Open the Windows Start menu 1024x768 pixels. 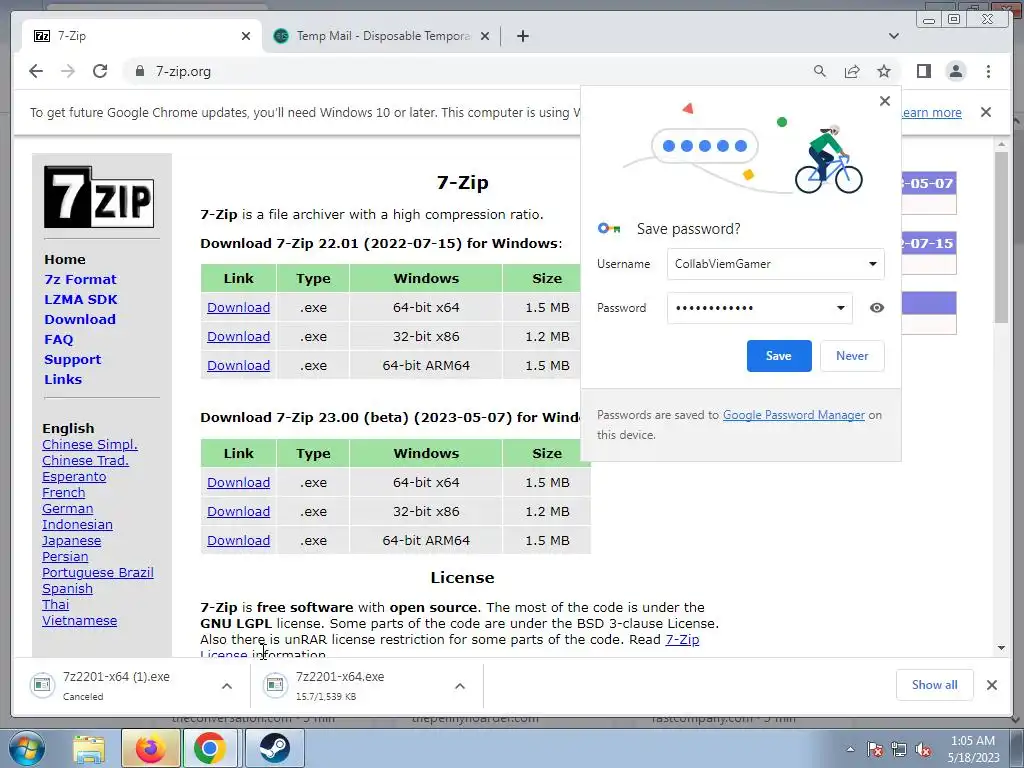tap(27, 748)
